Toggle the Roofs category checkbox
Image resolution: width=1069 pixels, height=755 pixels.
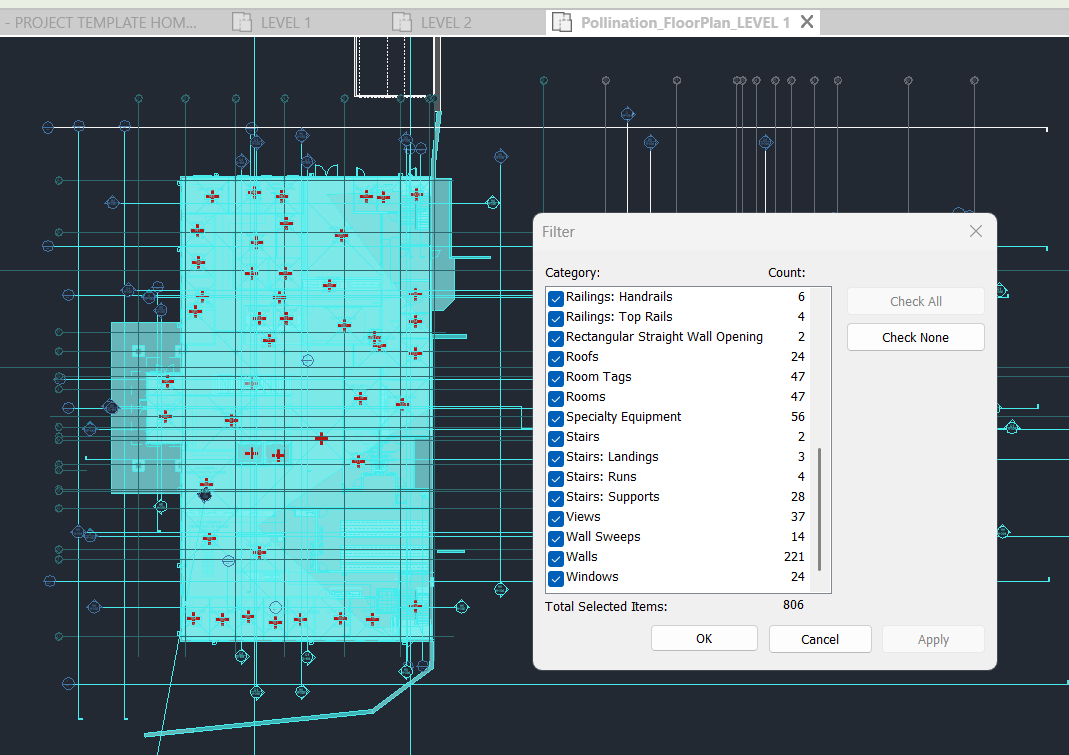pos(556,357)
